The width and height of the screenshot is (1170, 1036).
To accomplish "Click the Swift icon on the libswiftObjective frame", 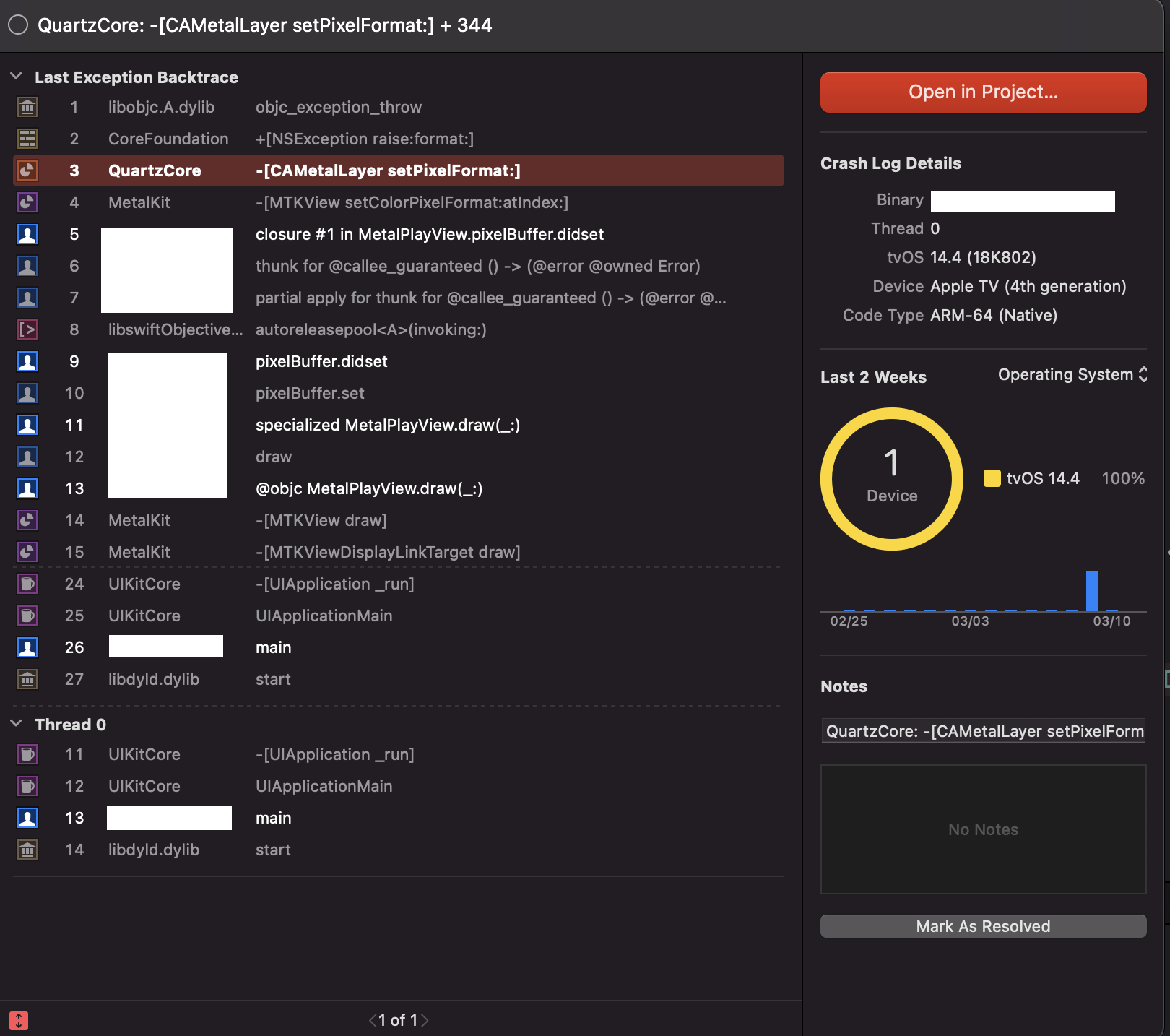I will click(x=27, y=329).
